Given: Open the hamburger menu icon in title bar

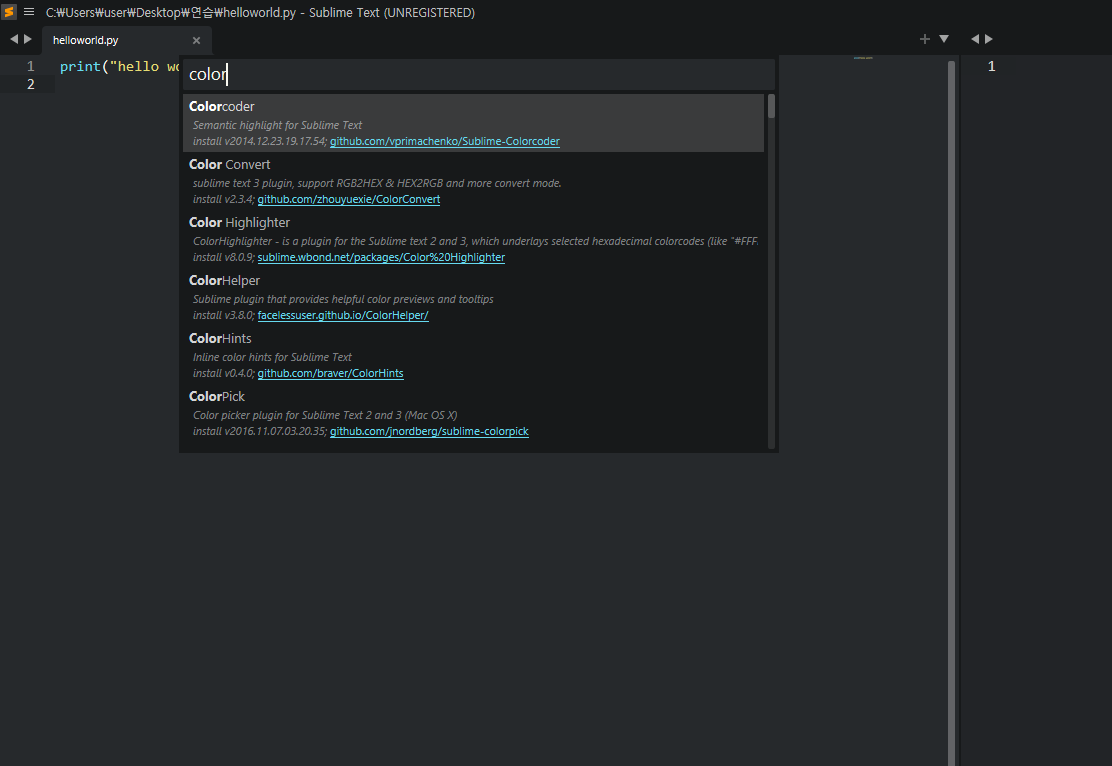Looking at the screenshot, I should [x=29, y=12].
